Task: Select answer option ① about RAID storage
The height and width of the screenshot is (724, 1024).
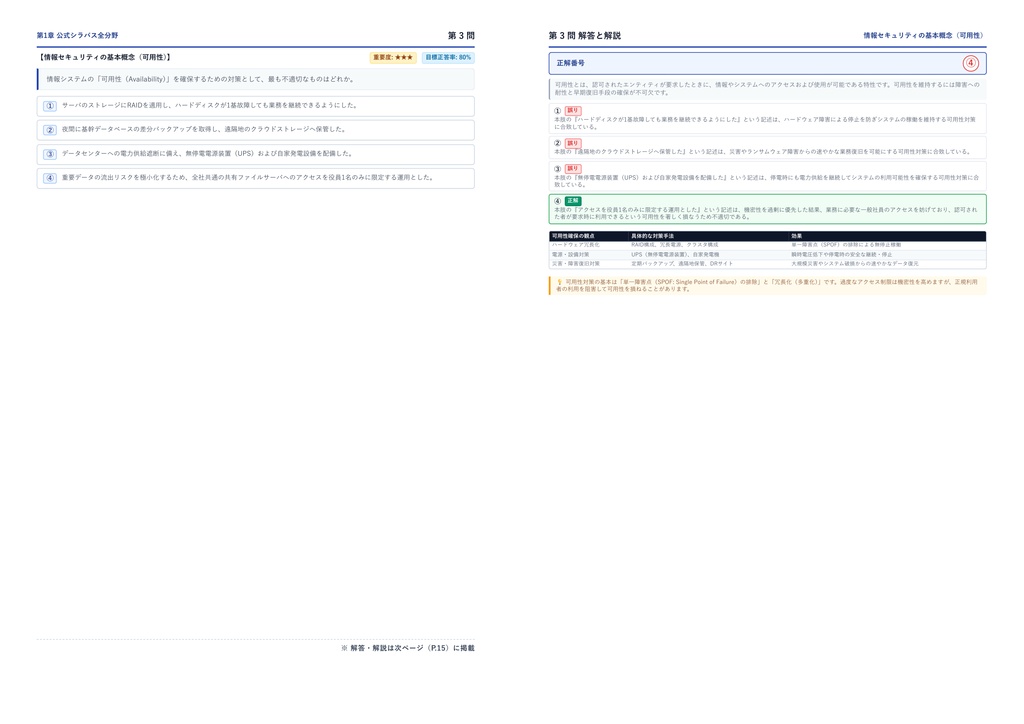Action: tap(255, 106)
